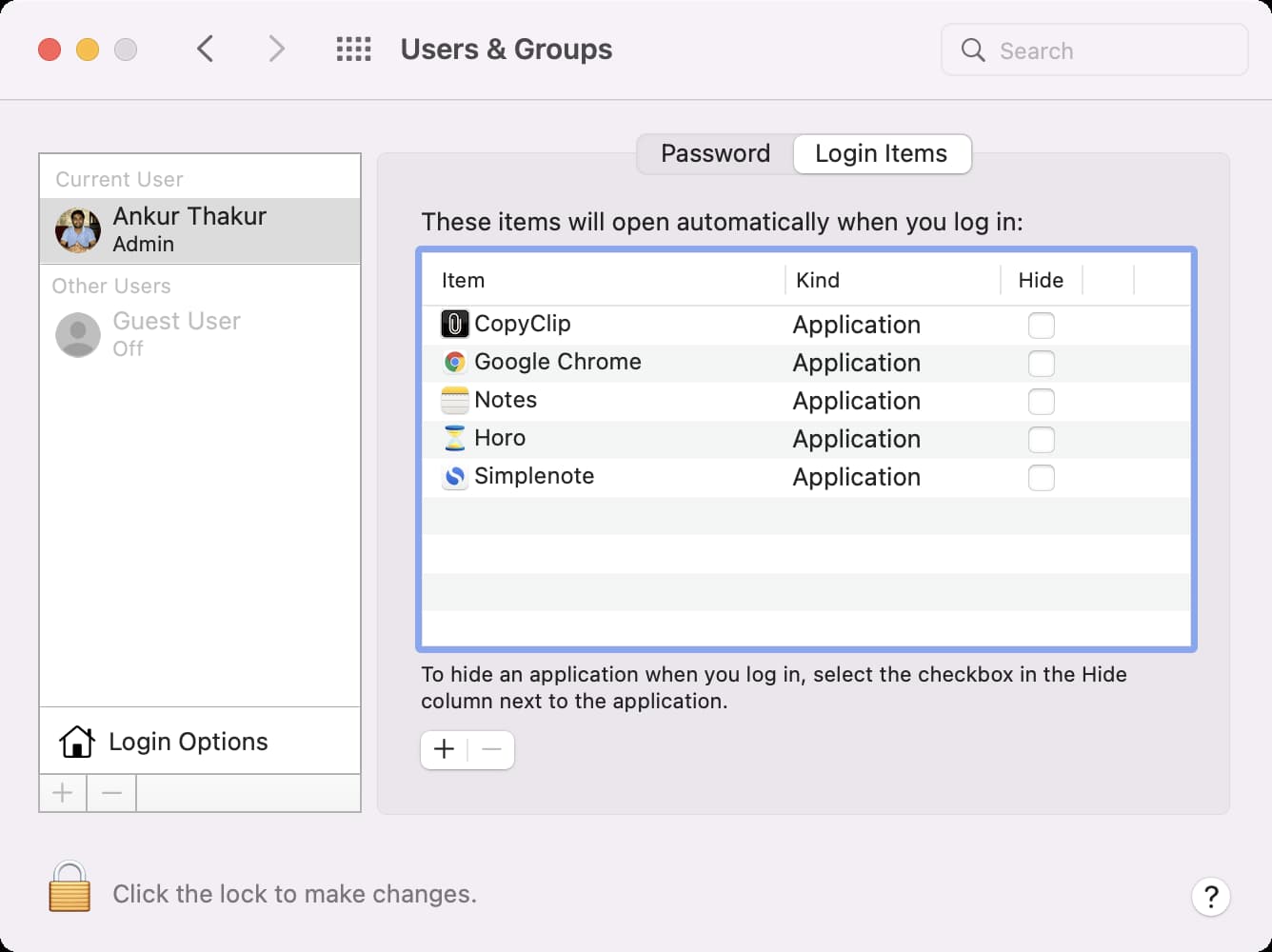Click the lock icon to make changes
The height and width of the screenshot is (952, 1272).
pyautogui.click(x=70, y=886)
